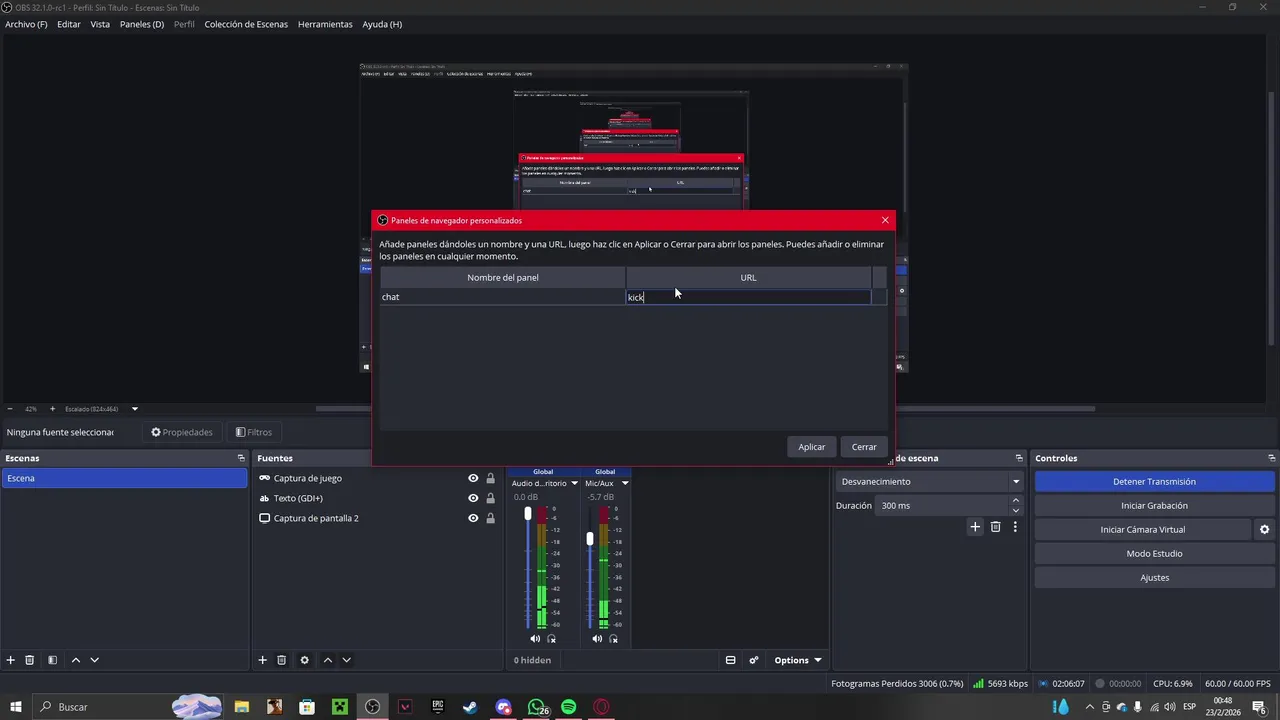The image size is (1280, 720).
Task: Open Steam from the taskbar
Action: pos(470,707)
